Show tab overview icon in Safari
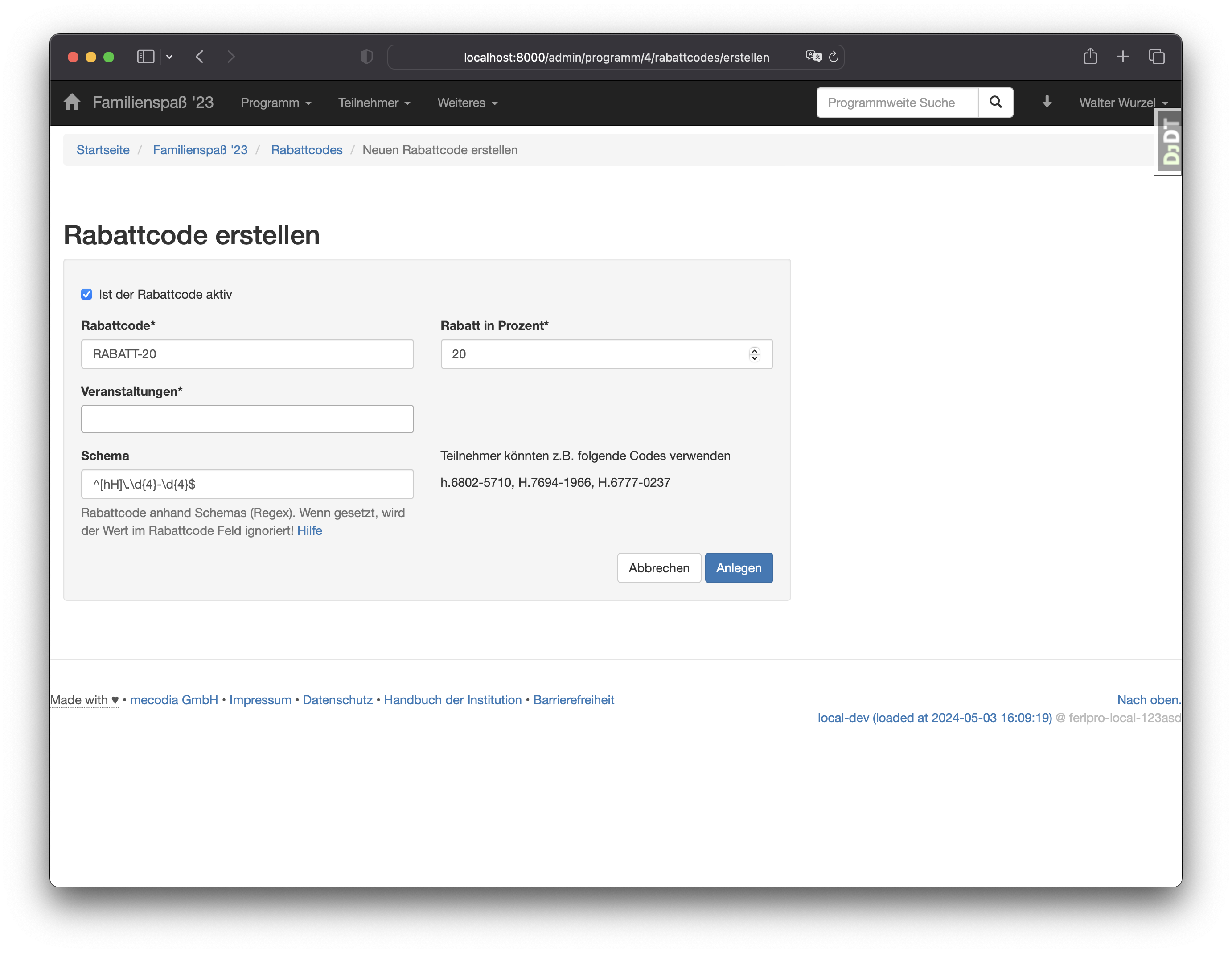The height and width of the screenshot is (953, 1232). point(1156,57)
